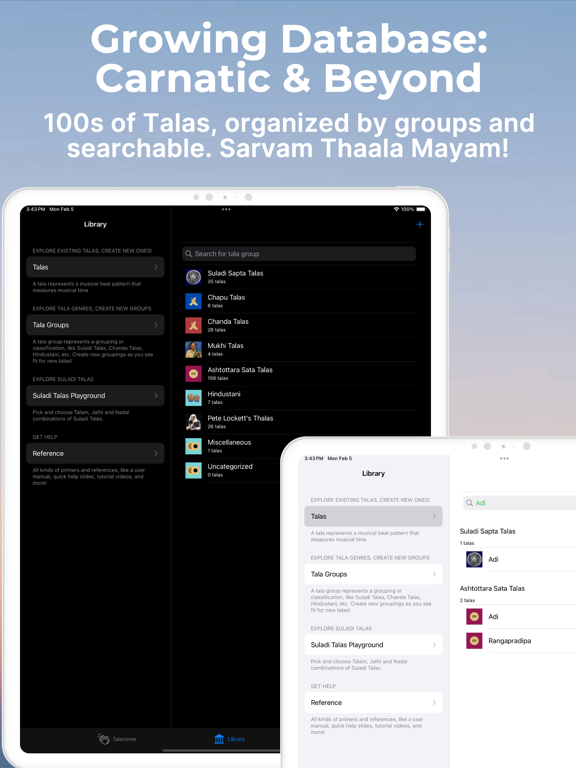The width and height of the screenshot is (576, 768).
Task: Select the 'Pete Lockett's Thalas' row text
Action: (x=240, y=418)
